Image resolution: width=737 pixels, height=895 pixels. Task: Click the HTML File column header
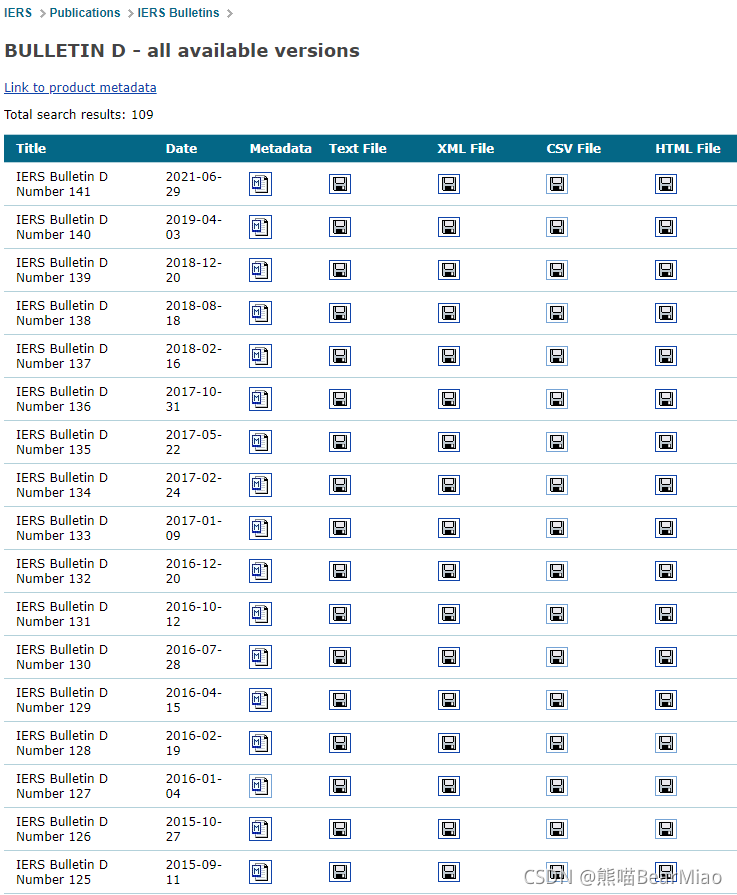(687, 148)
